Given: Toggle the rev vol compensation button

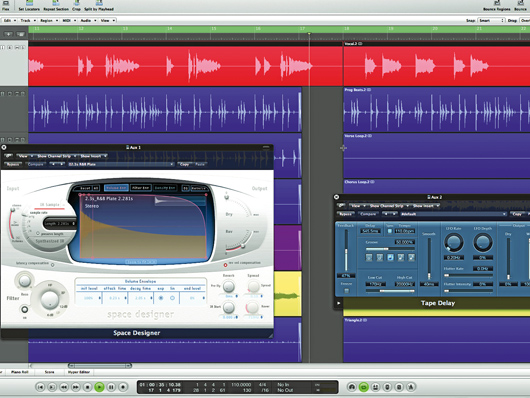Looking at the screenshot, I should [x=225, y=264].
